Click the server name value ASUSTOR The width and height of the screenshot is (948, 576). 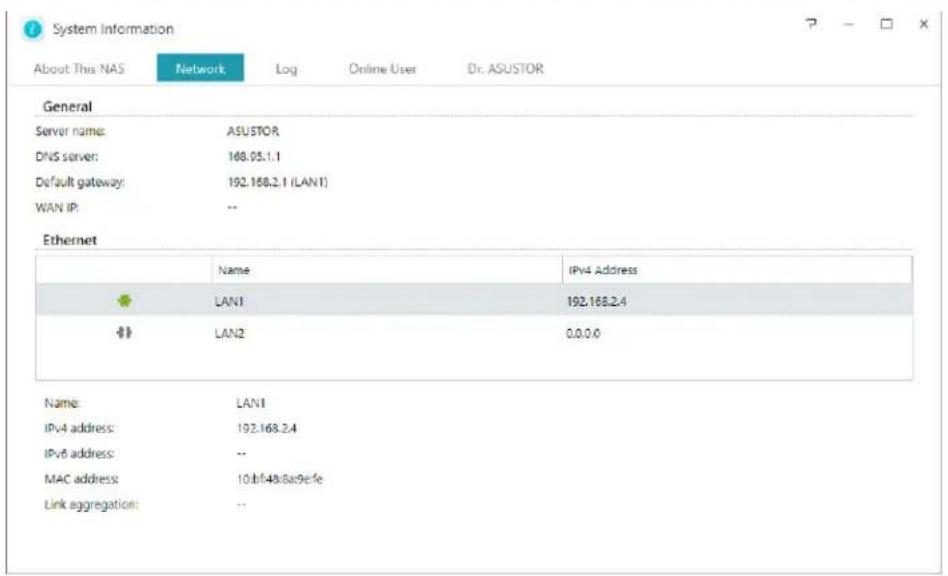pyautogui.click(x=253, y=131)
